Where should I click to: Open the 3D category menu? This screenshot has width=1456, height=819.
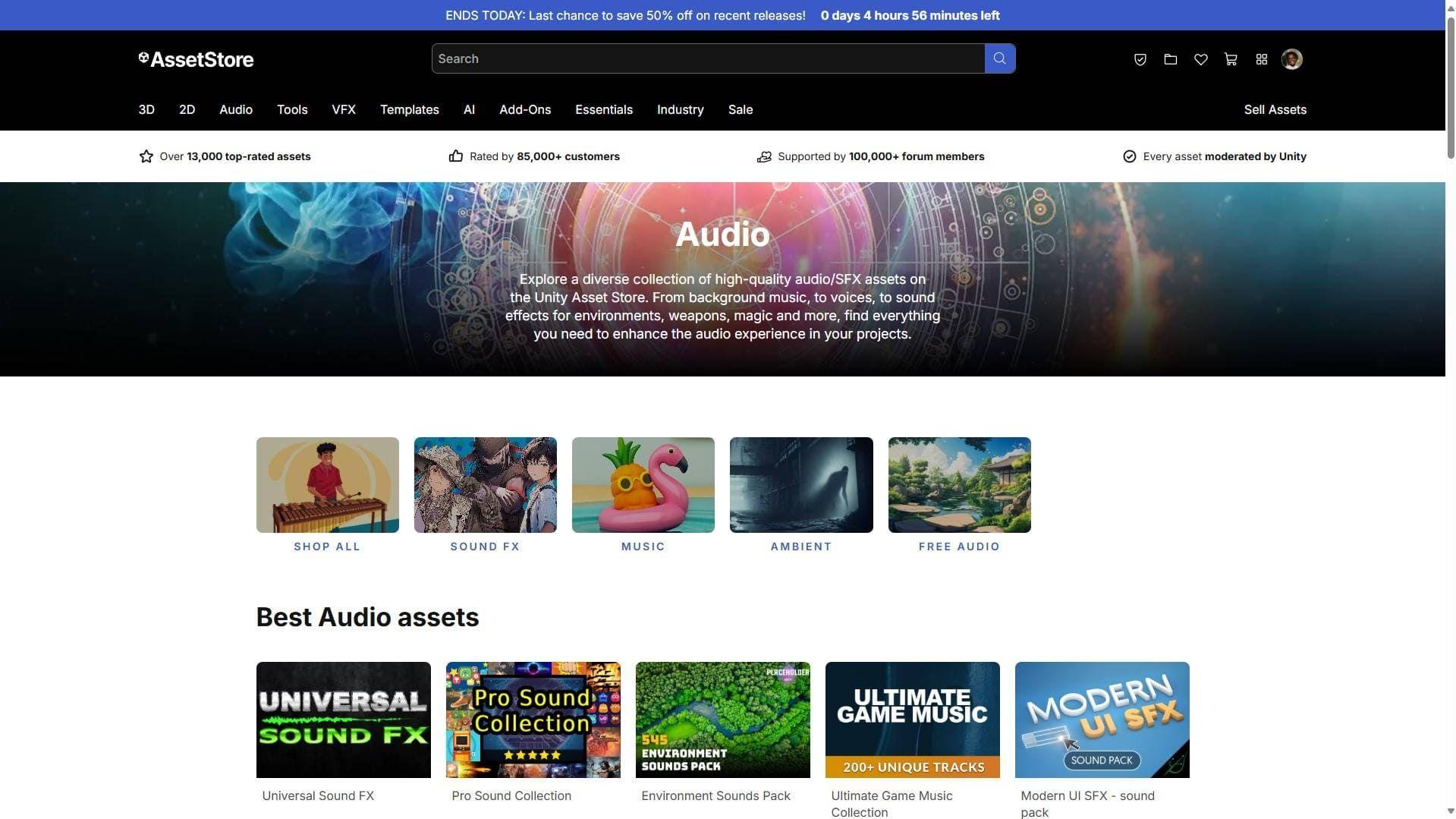click(146, 109)
